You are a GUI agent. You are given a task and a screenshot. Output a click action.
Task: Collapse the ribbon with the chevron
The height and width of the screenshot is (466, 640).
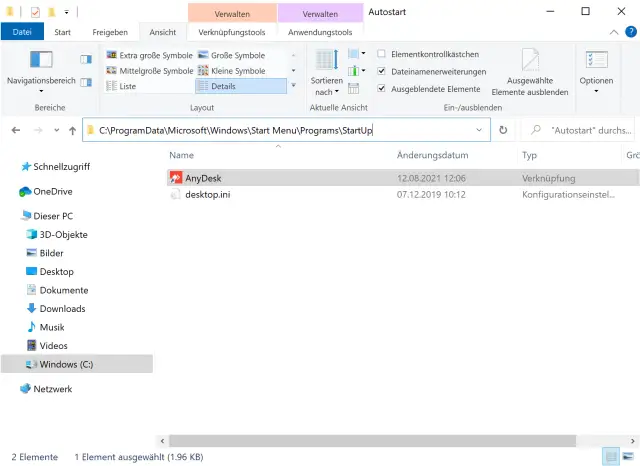click(x=614, y=32)
